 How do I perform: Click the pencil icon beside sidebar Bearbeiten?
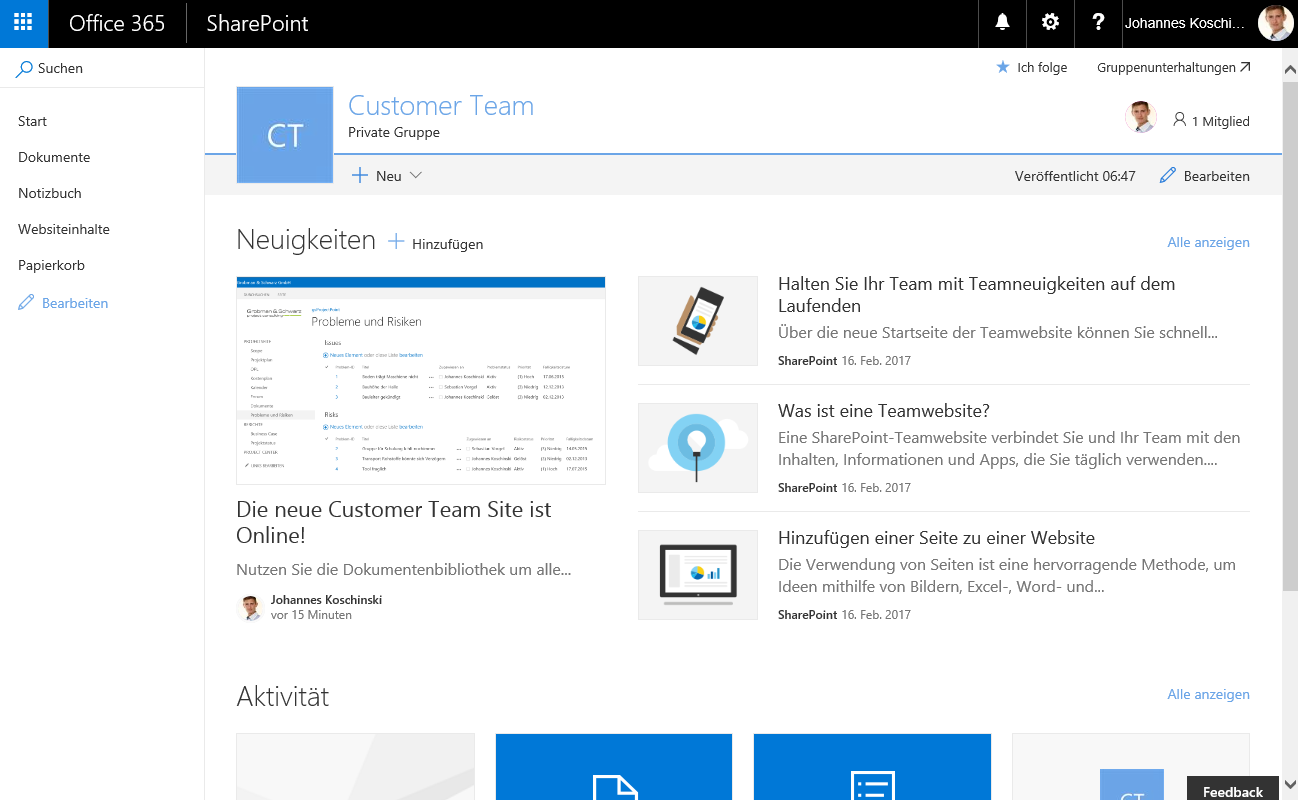[x=26, y=303]
